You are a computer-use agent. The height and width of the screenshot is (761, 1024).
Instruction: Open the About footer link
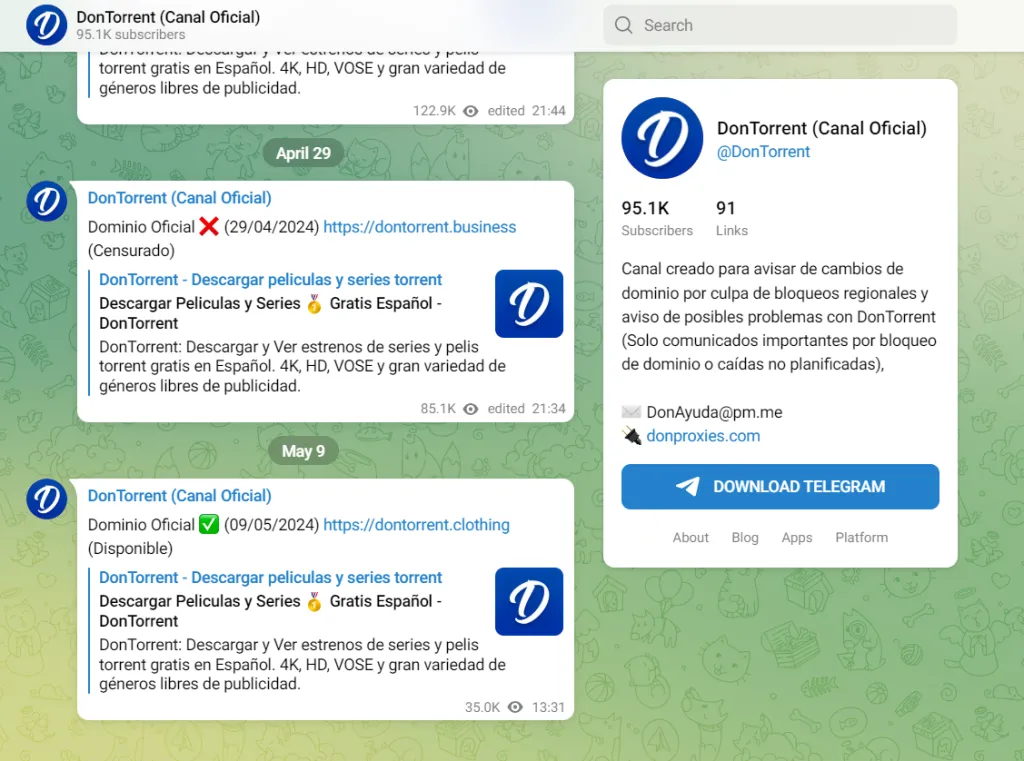(690, 538)
